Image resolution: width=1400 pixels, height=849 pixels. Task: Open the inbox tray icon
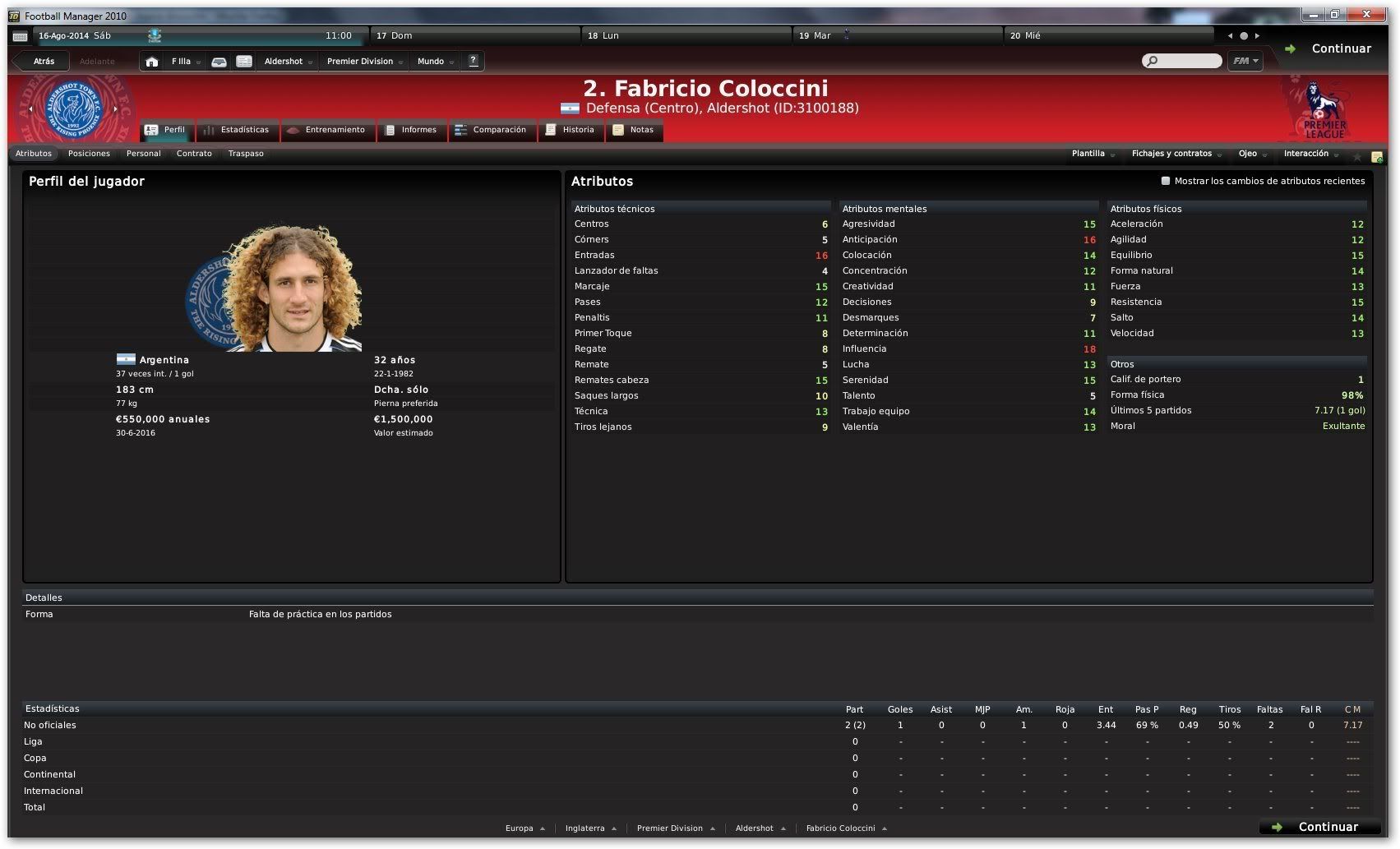(x=219, y=62)
